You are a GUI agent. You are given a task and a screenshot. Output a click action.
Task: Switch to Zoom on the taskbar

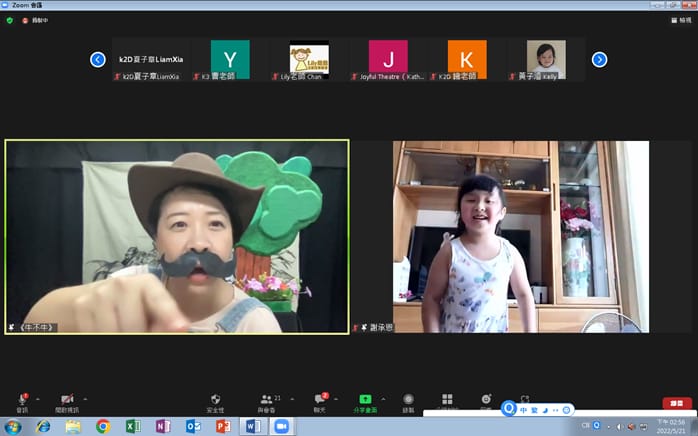point(281,427)
